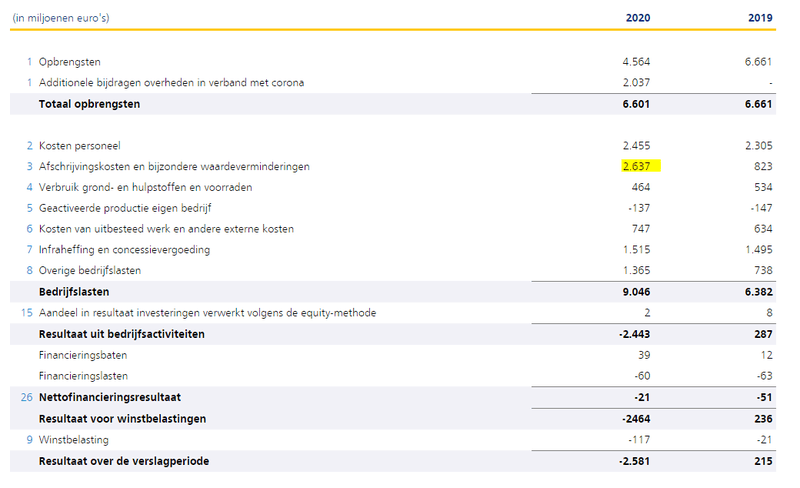
Task: Open note 3 for Afschrijvingskosten
Action: click(x=30, y=166)
